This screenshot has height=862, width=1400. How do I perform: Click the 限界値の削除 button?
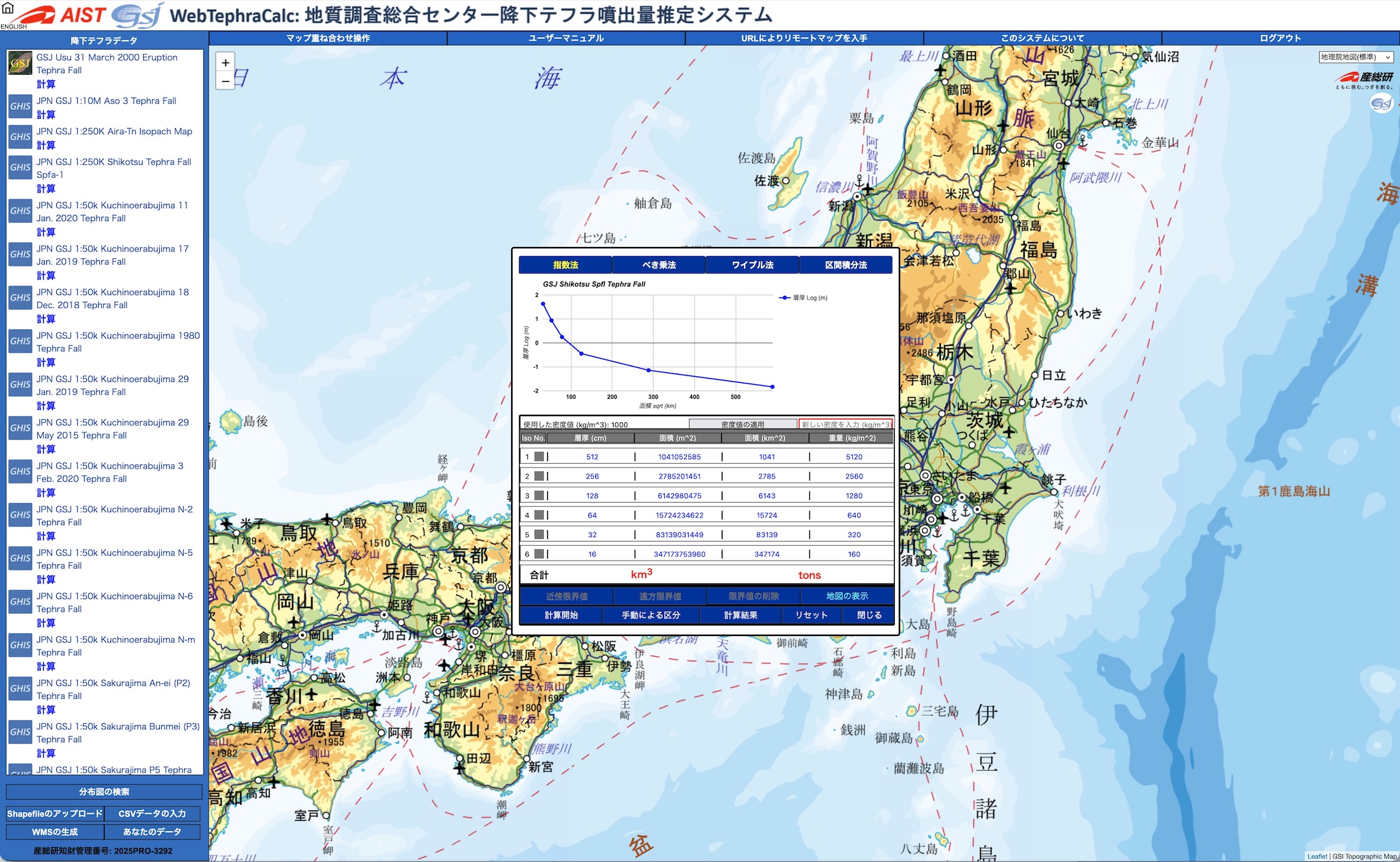[x=754, y=596]
